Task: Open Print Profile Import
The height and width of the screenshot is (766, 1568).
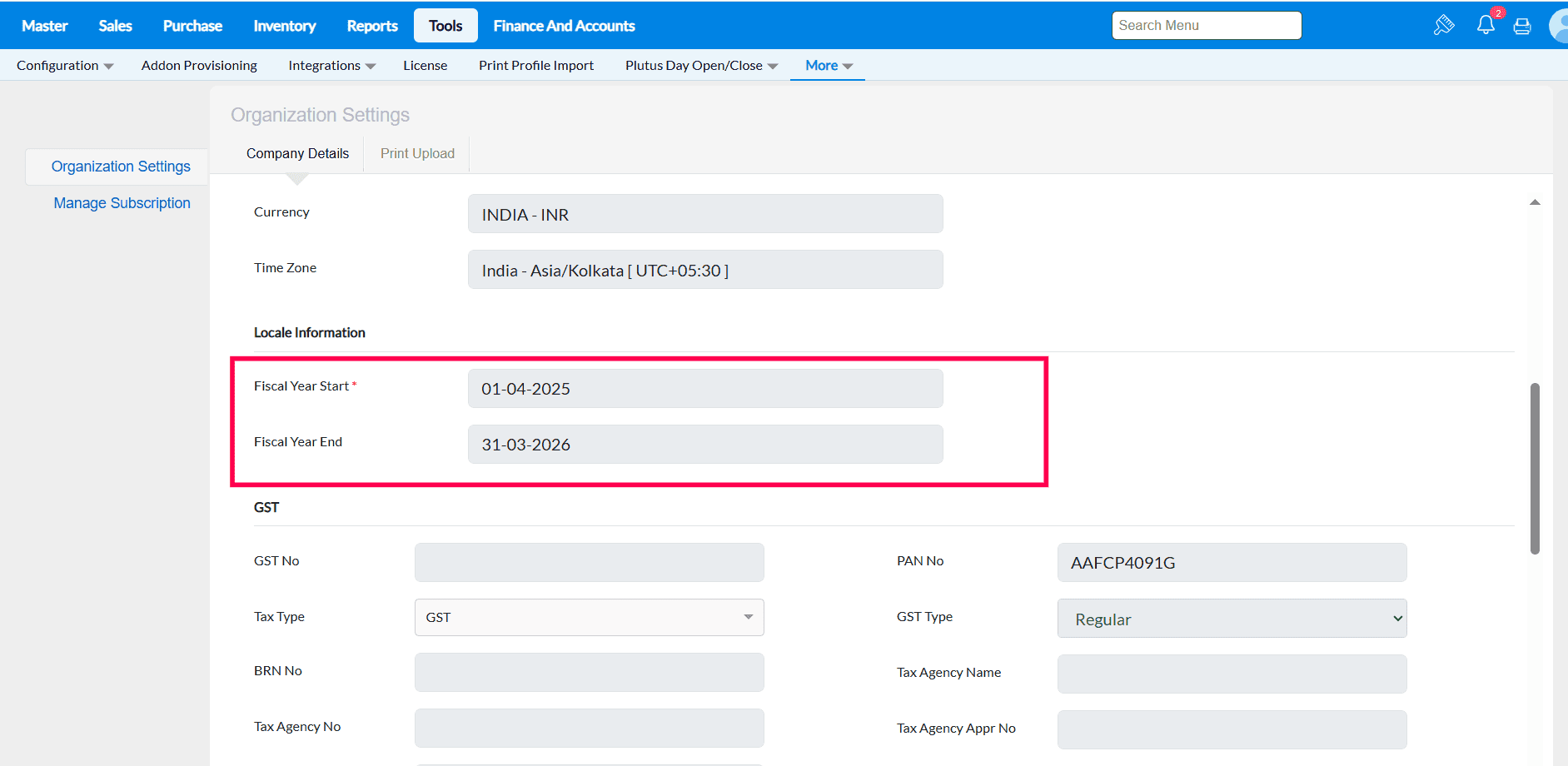Action: pyautogui.click(x=535, y=66)
